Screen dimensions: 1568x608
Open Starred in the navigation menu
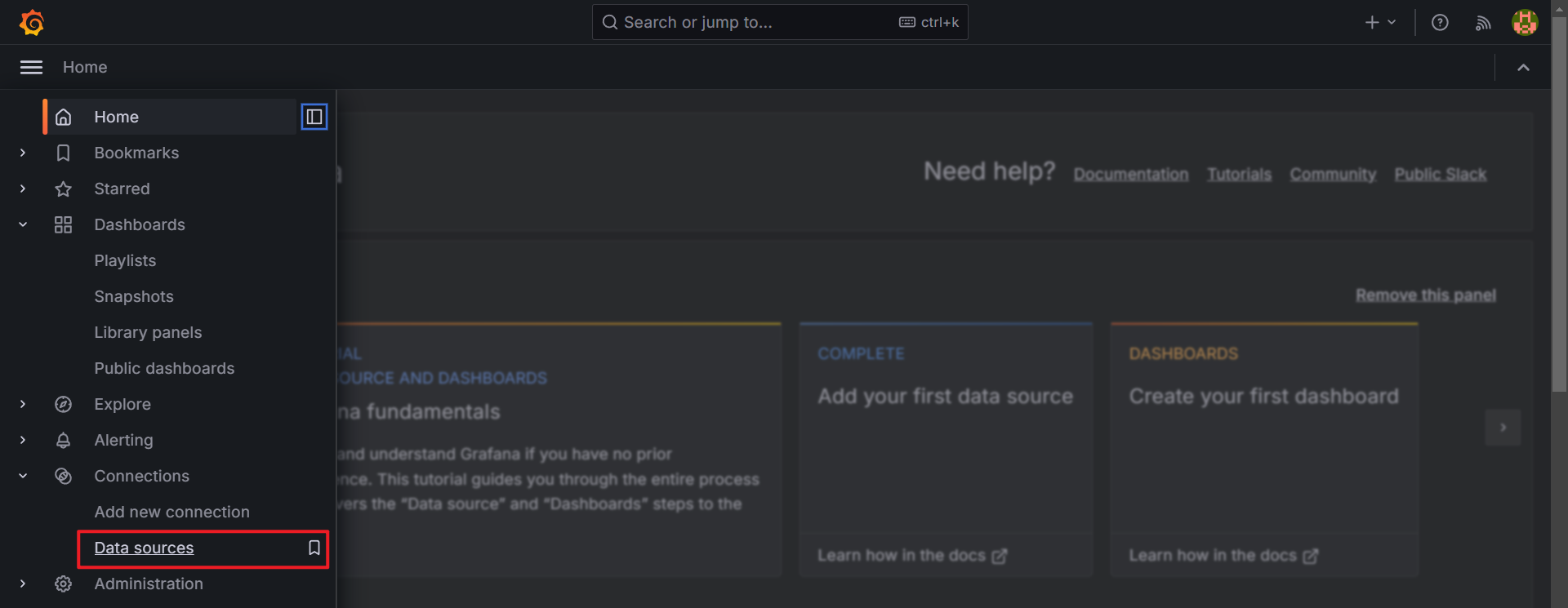(122, 189)
